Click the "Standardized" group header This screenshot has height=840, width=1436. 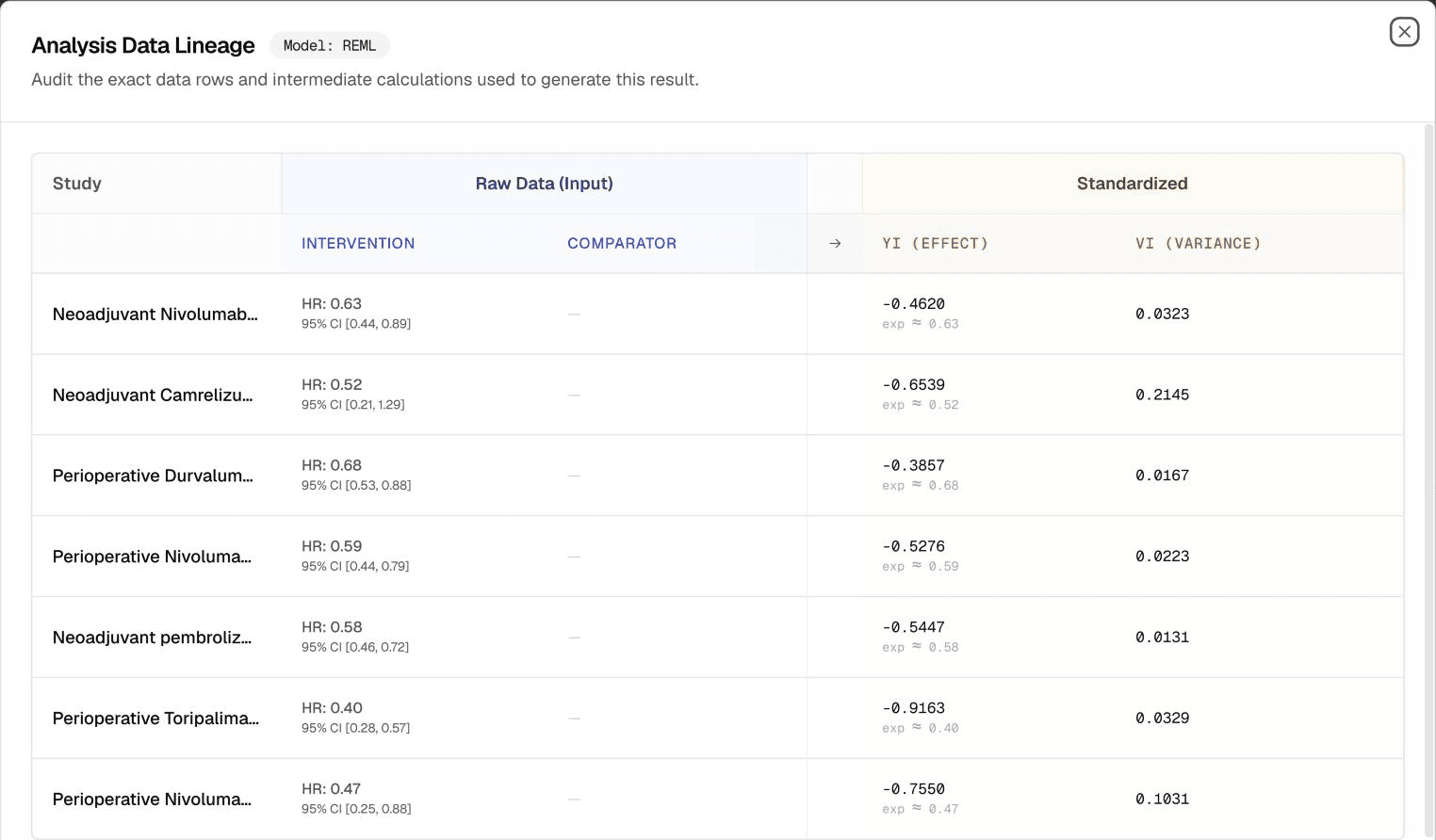coord(1132,184)
